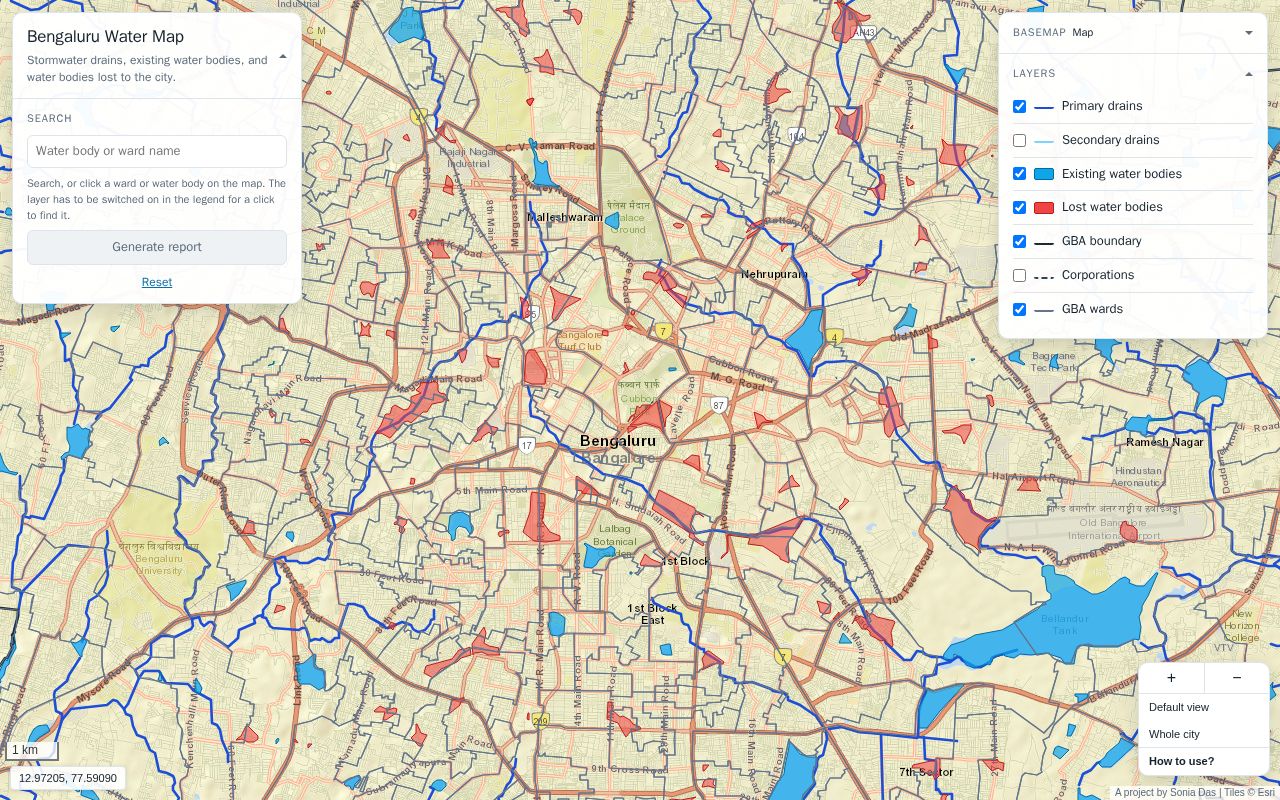1280x800 pixels.
Task: Click the water body or ward search field
Action: [x=157, y=151]
